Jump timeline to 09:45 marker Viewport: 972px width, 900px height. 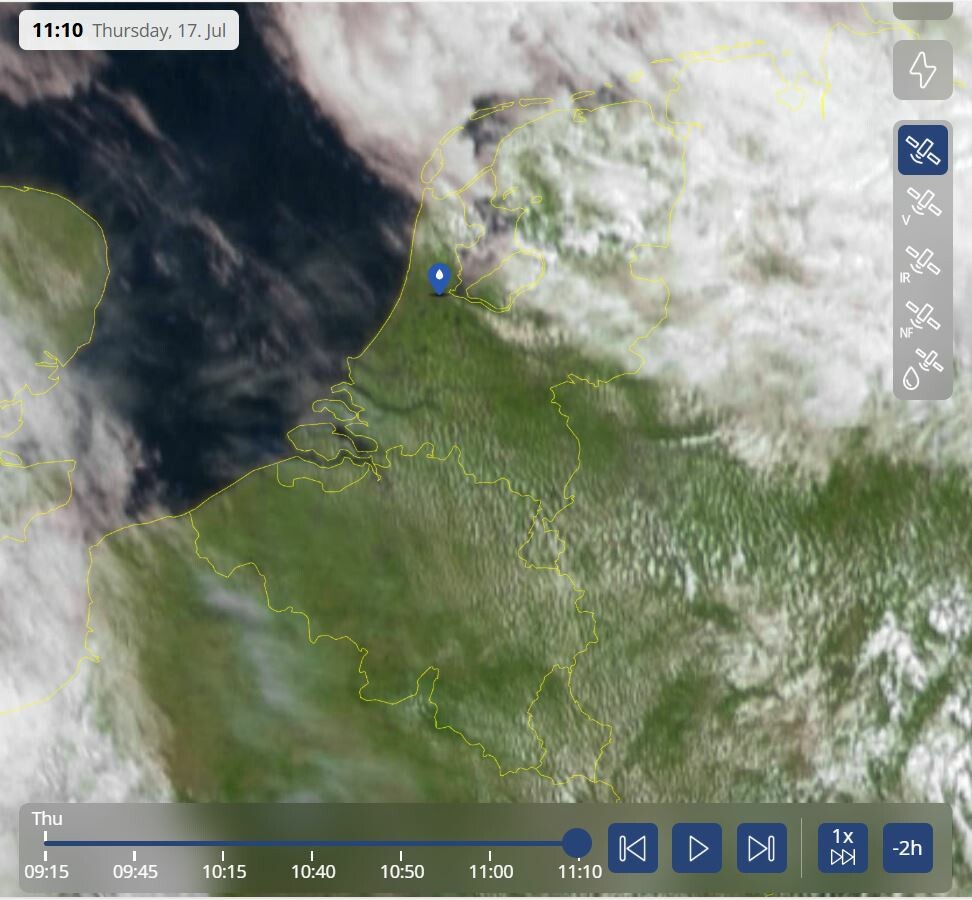135,871
